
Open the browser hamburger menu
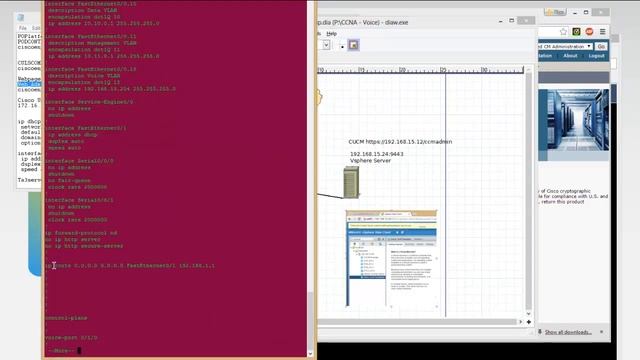(602, 31)
